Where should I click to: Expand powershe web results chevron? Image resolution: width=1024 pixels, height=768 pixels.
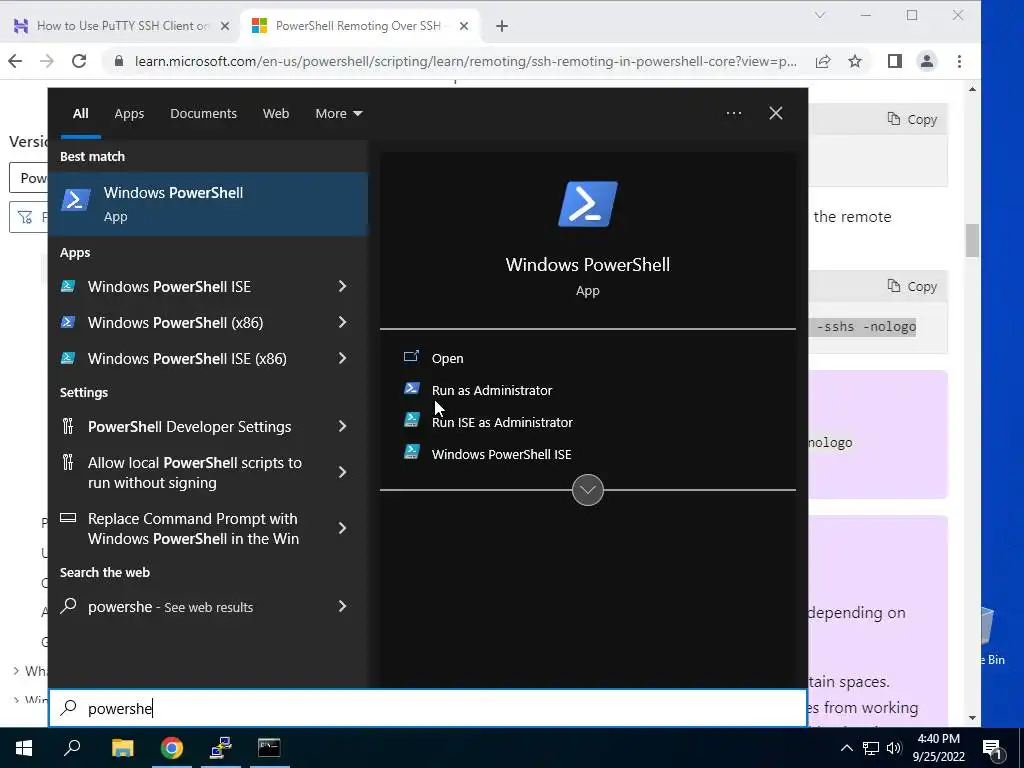(x=342, y=606)
